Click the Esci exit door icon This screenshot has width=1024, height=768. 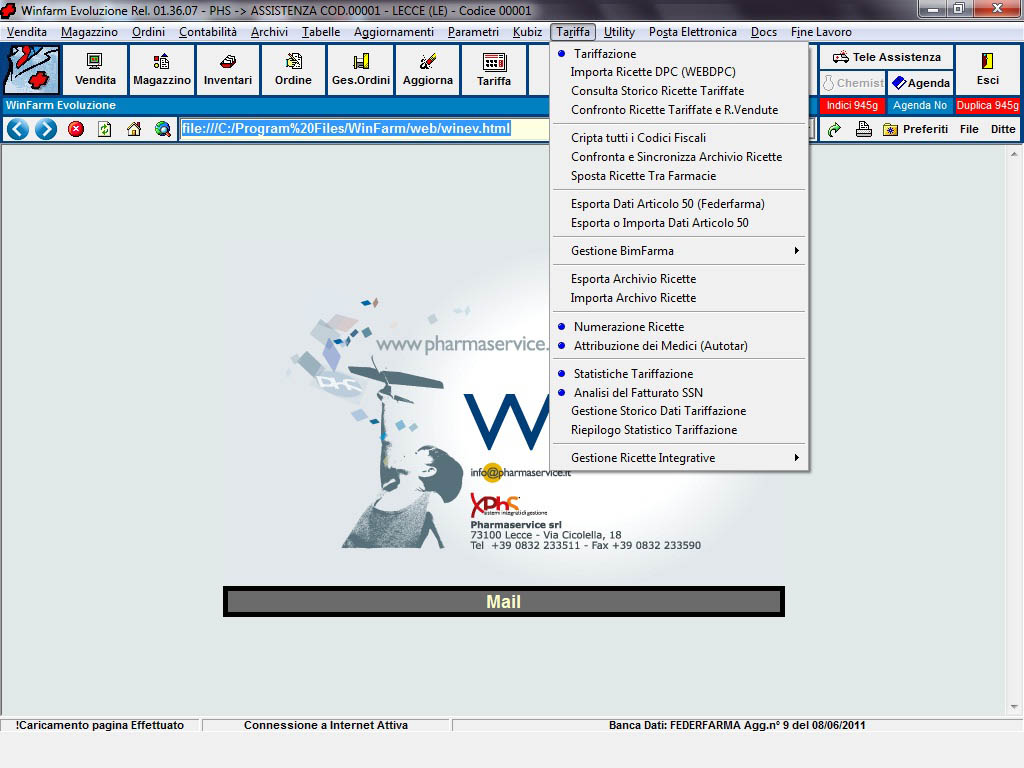coord(987,69)
